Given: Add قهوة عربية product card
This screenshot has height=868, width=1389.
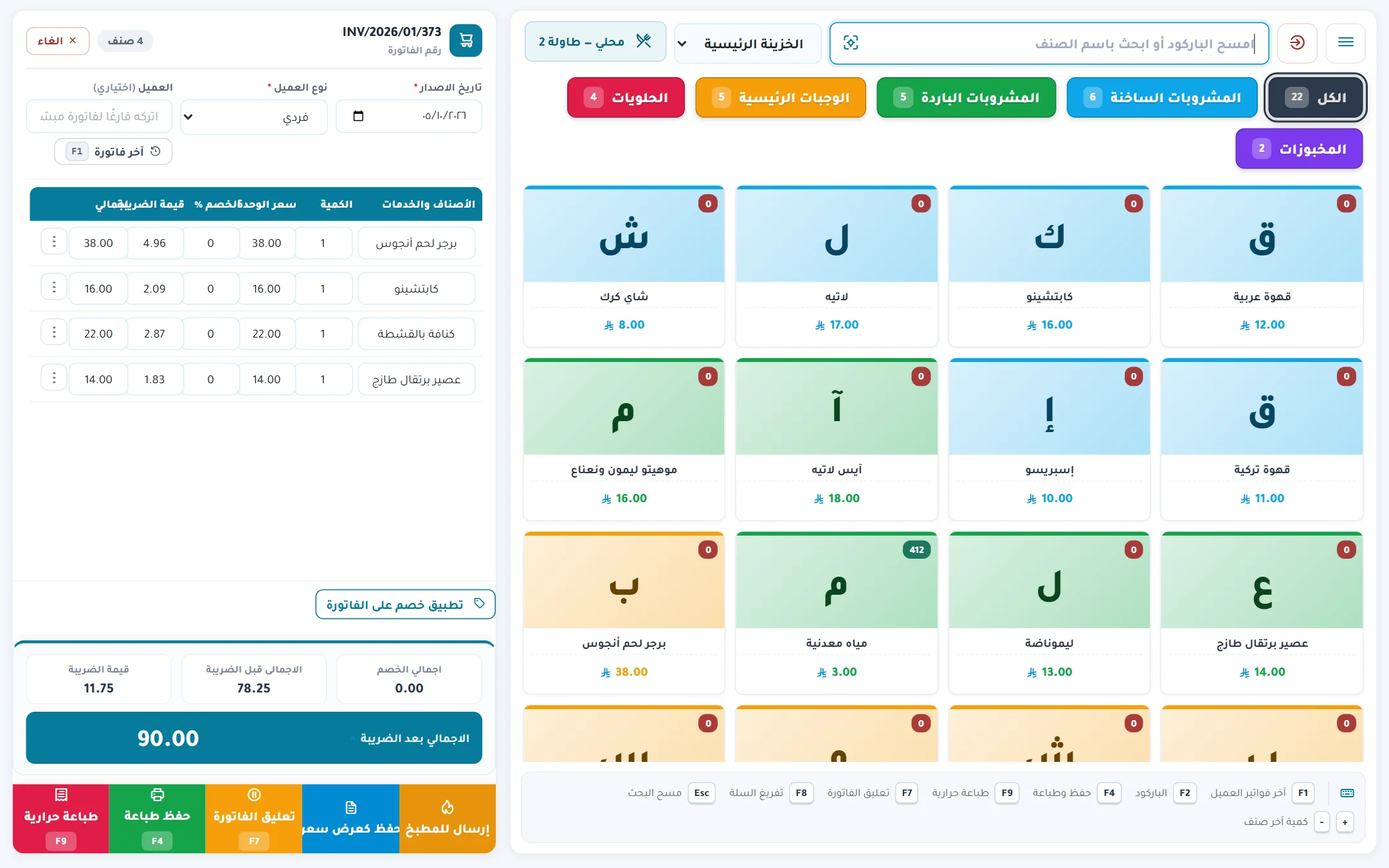Looking at the screenshot, I should (x=1262, y=266).
